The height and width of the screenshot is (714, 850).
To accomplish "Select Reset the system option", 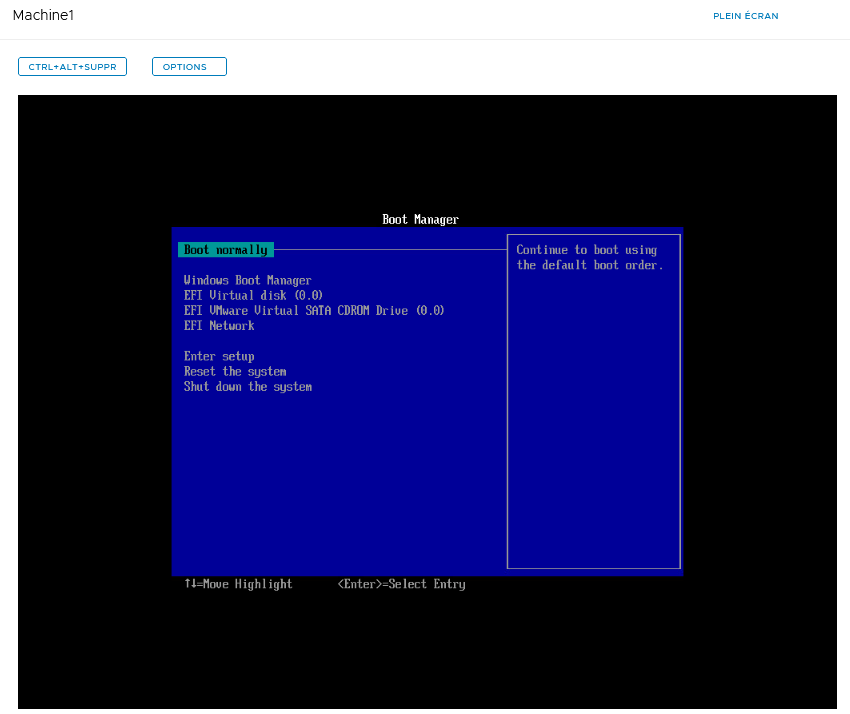I will click(x=235, y=372).
